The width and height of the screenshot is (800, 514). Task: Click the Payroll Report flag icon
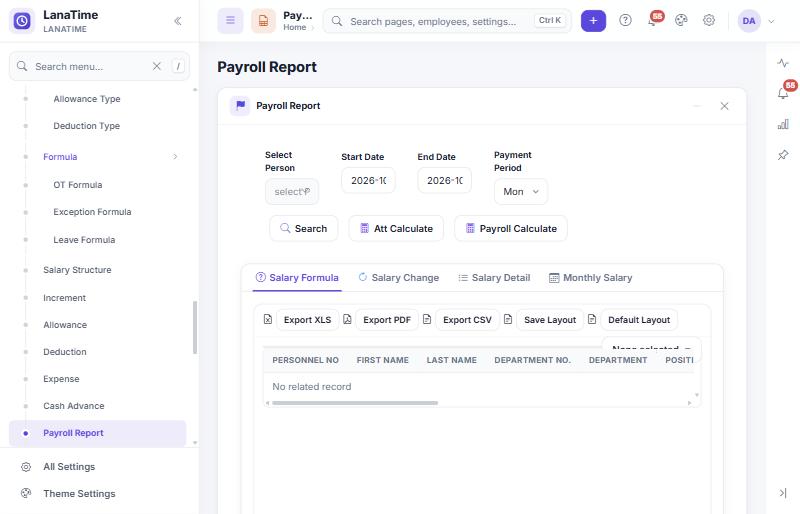[240, 106]
